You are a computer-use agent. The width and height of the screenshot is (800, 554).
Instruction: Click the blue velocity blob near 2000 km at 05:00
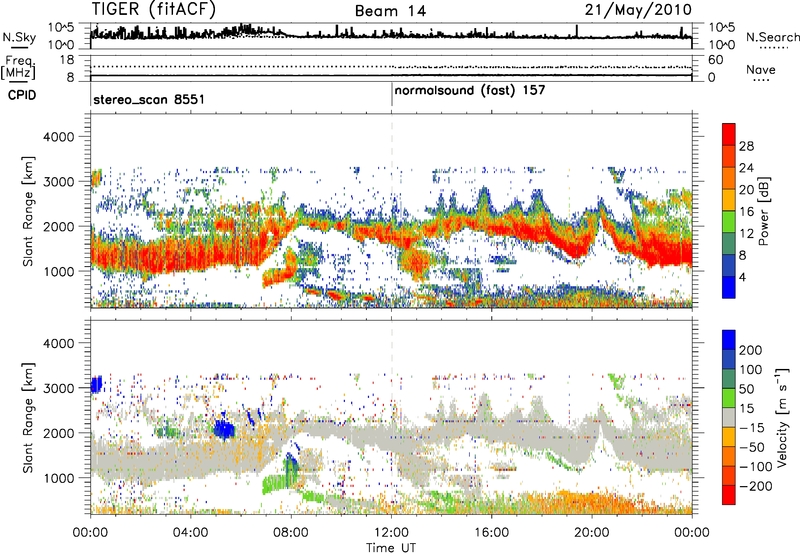(x=223, y=429)
